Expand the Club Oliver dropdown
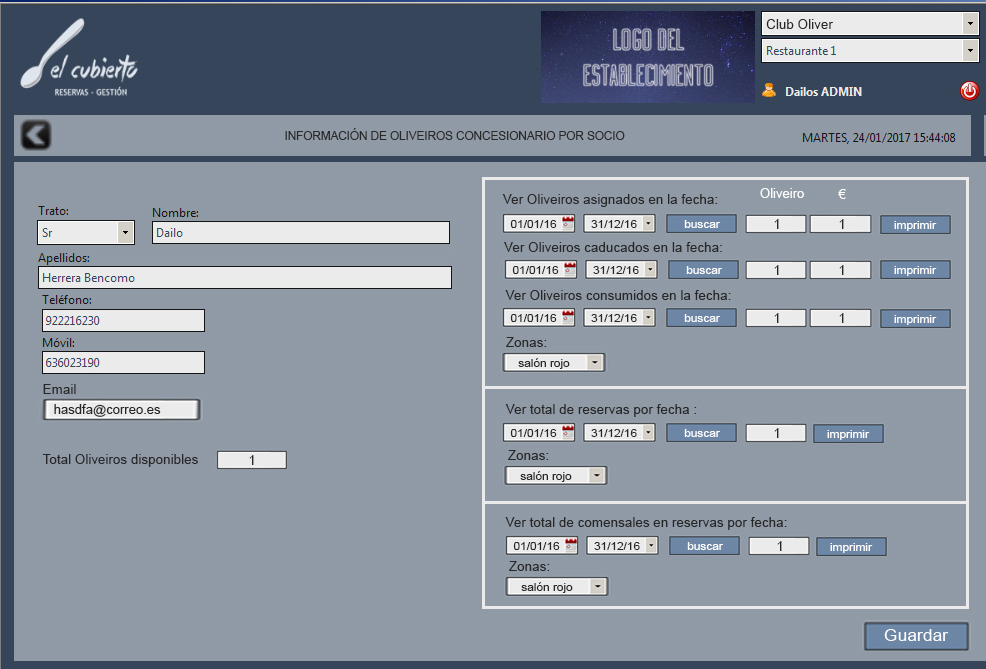Screen dimensions: 986x669 point(969,24)
